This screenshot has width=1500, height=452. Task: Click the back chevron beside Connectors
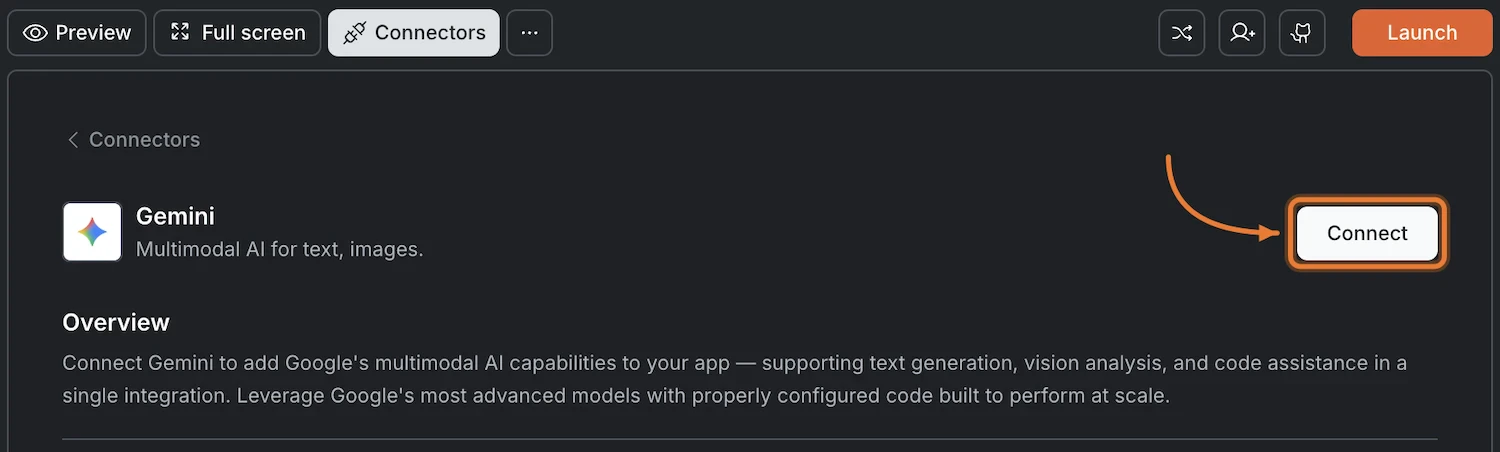[x=72, y=140]
